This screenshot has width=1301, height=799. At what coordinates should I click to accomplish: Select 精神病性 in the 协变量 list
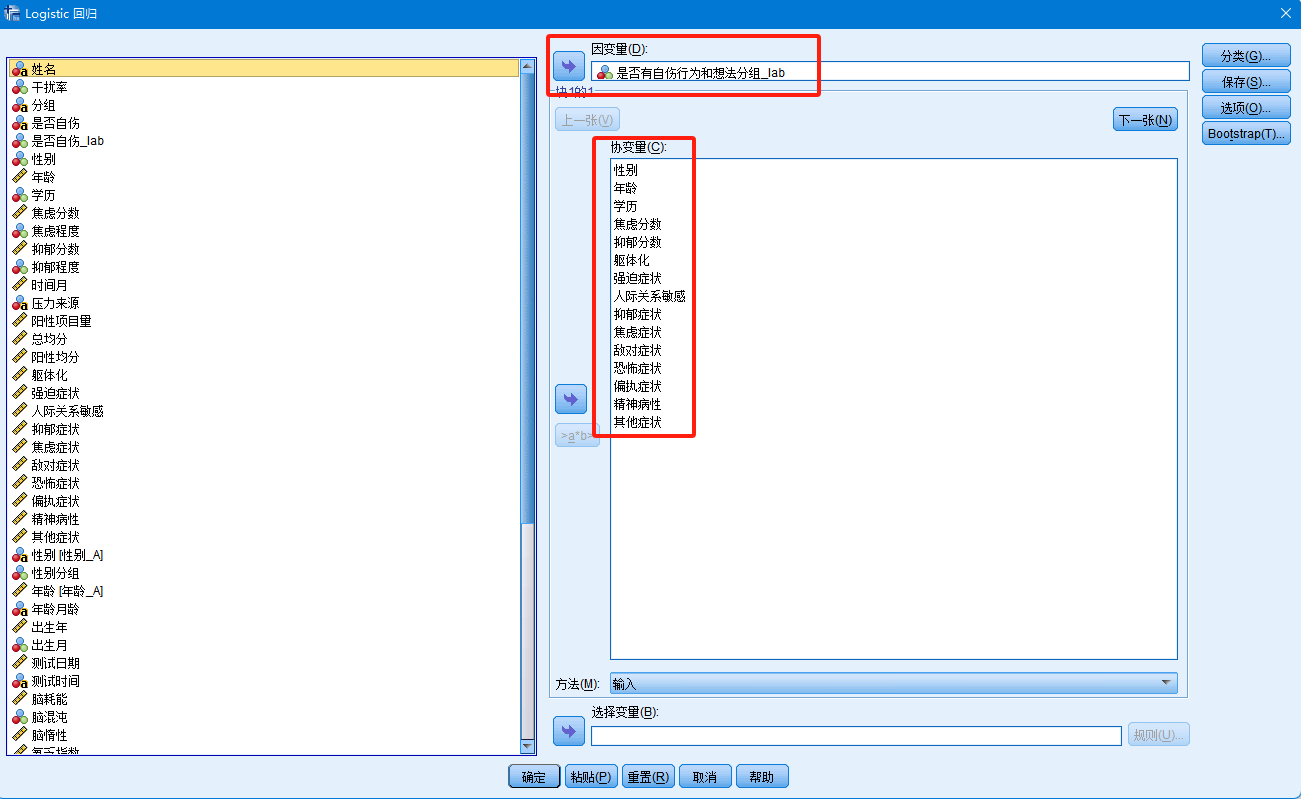coord(638,404)
